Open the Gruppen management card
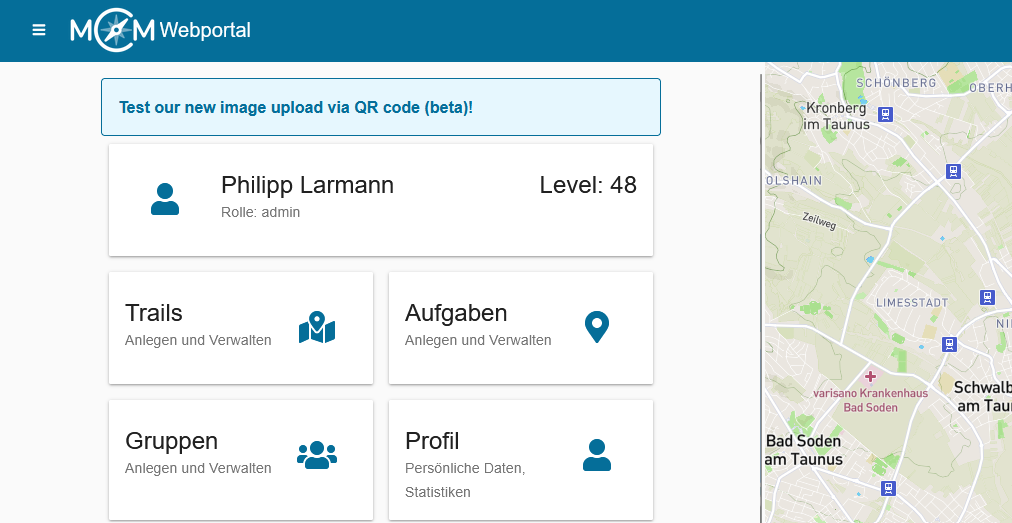 point(240,455)
